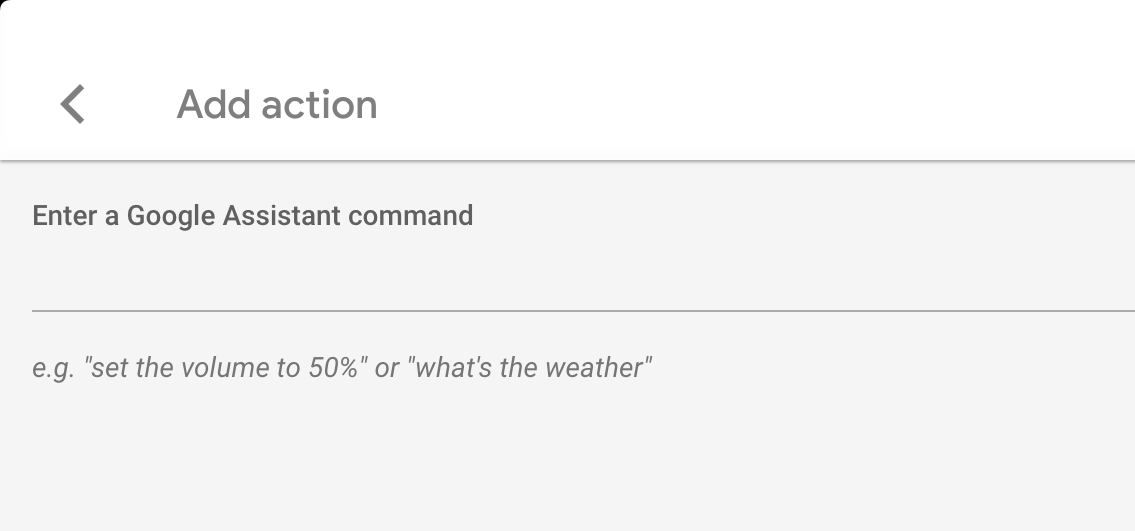Tap the left chevron in the header
Image resolution: width=1135 pixels, height=531 pixels.
72,104
